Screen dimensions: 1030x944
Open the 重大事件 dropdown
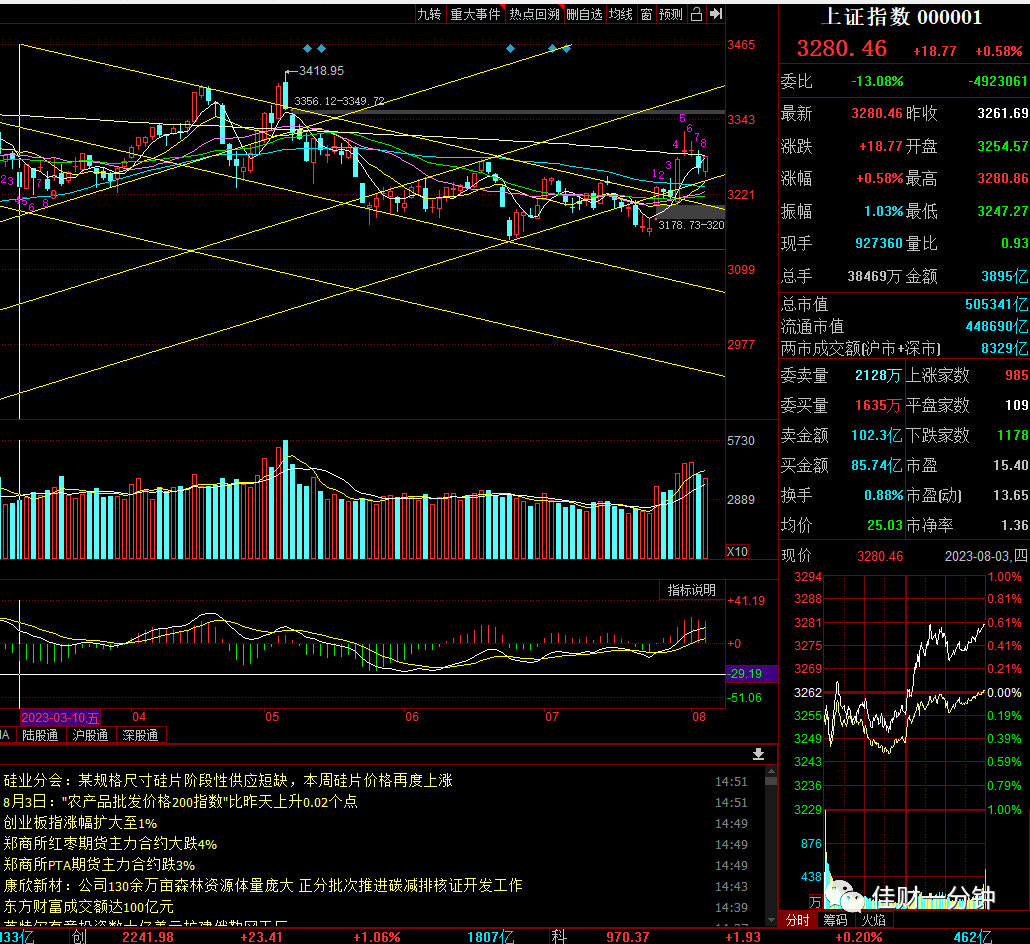point(476,14)
